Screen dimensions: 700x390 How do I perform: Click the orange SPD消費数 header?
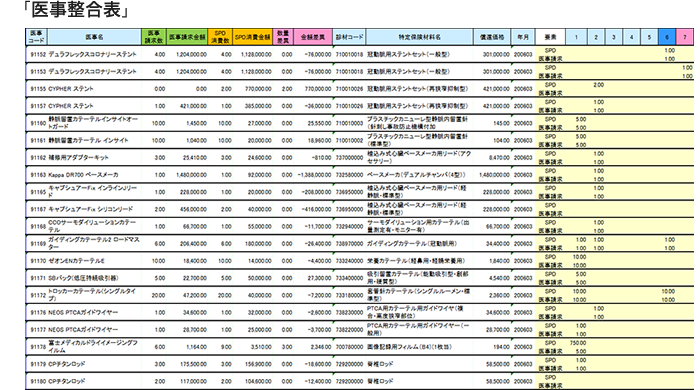click(x=220, y=37)
